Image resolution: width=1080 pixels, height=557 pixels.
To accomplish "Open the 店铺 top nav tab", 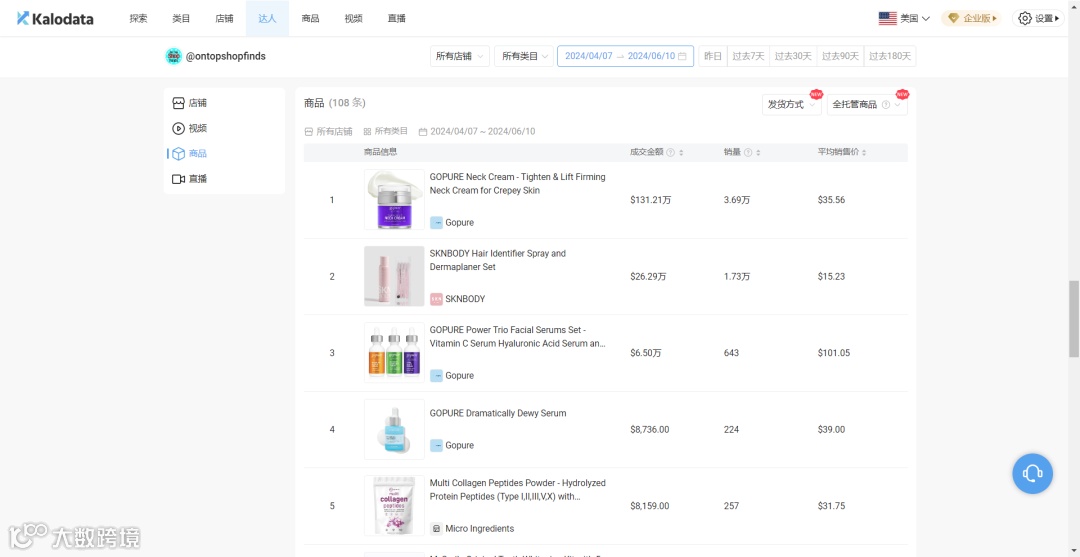I will click(225, 19).
